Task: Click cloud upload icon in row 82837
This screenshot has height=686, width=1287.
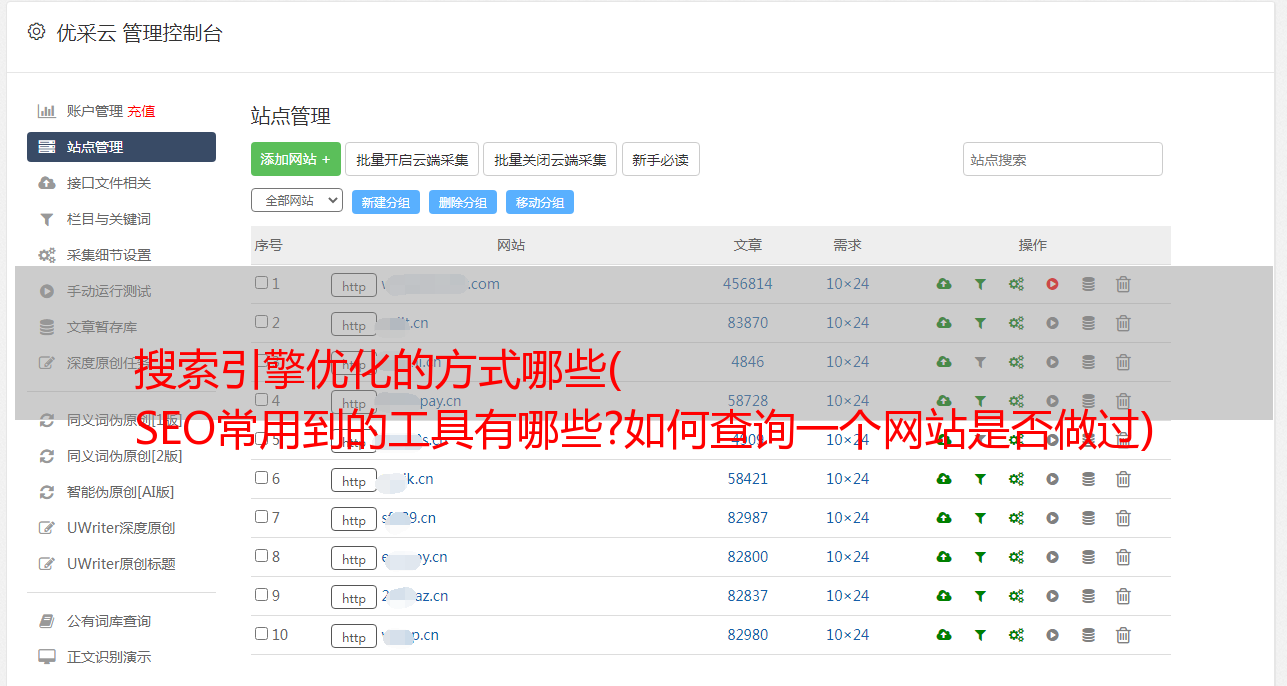Action: pos(944,596)
